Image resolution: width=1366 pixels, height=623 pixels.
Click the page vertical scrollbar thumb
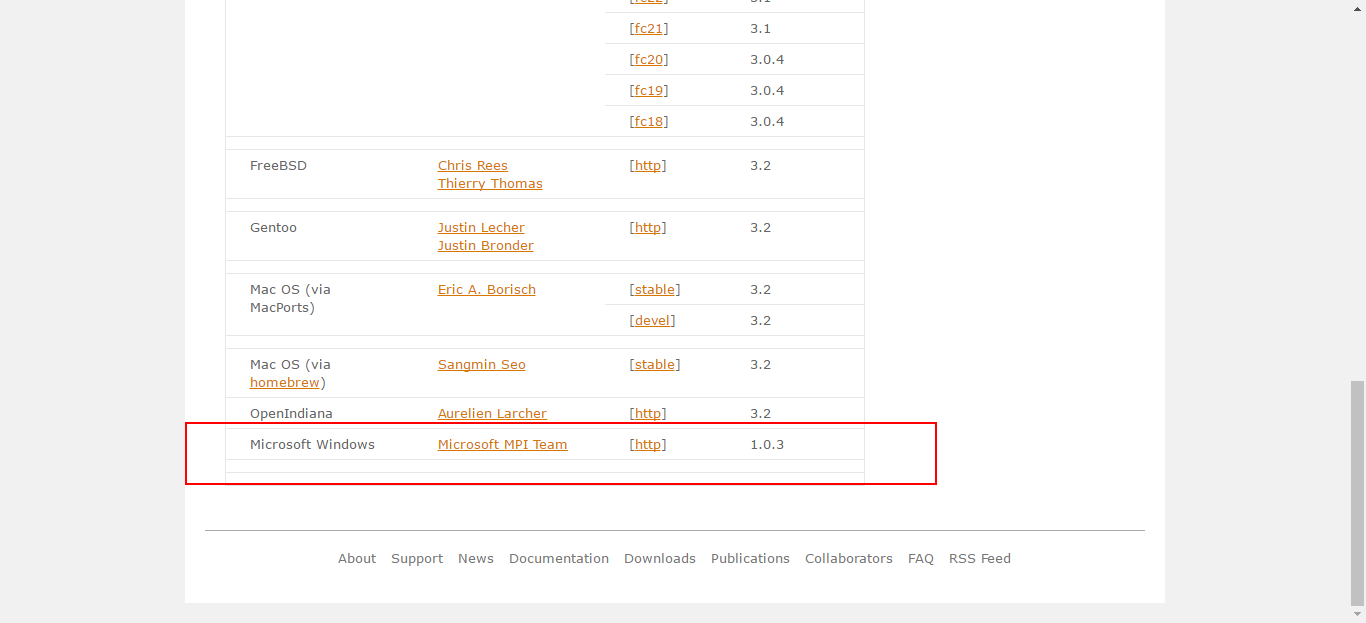pyautogui.click(x=1357, y=492)
